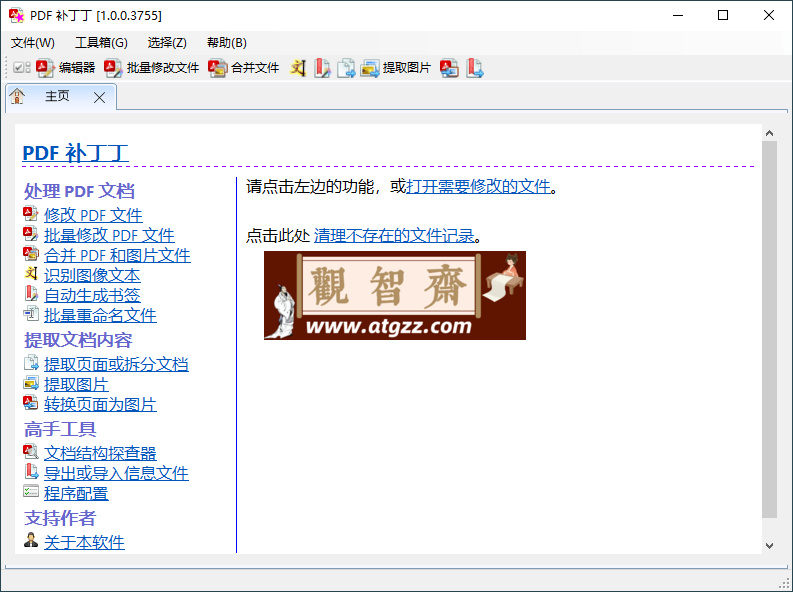
Task: Click the 批量修改 PDF 文件 link
Action: pyautogui.click(x=109, y=235)
